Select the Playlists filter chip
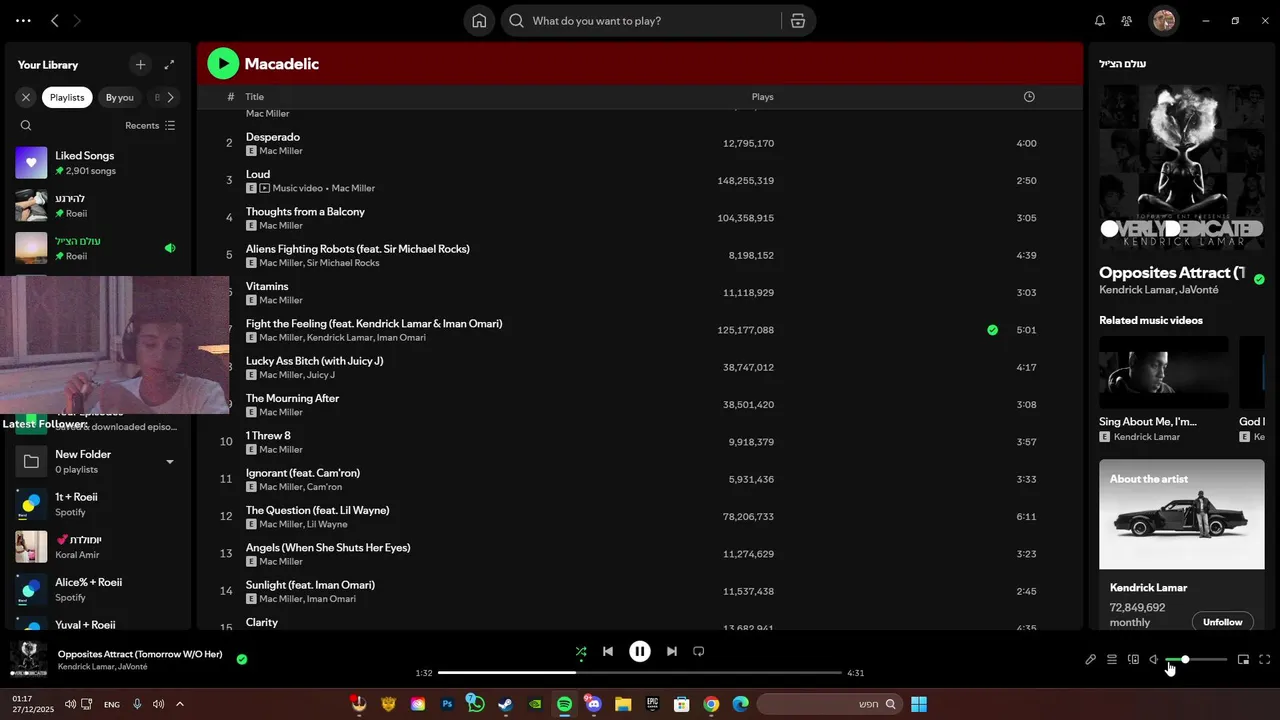Image resolution: width=1280 pixels, height=720 pixels. [67, 97]
